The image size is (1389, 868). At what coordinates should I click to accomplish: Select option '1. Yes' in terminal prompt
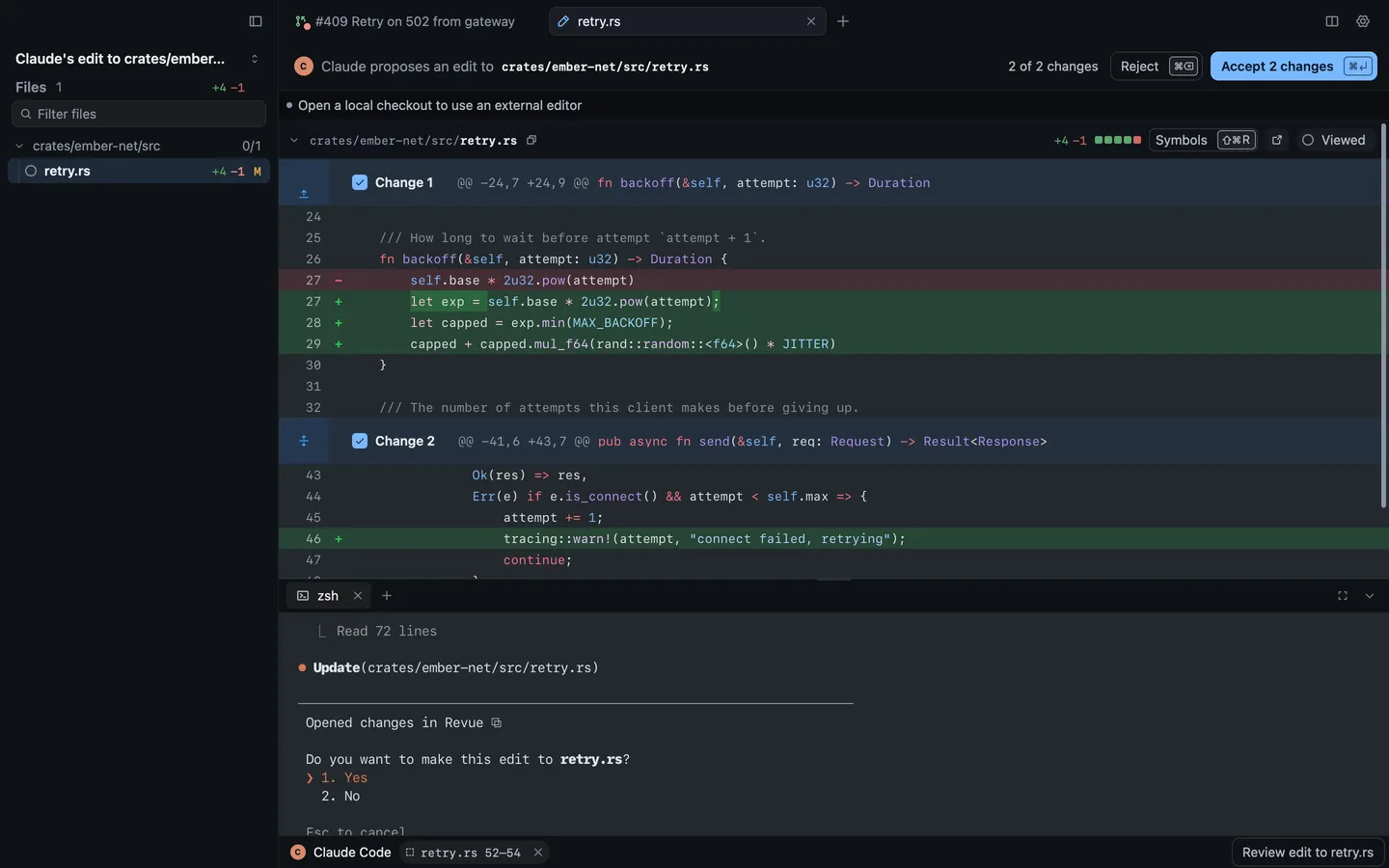(x=344, y=777)
